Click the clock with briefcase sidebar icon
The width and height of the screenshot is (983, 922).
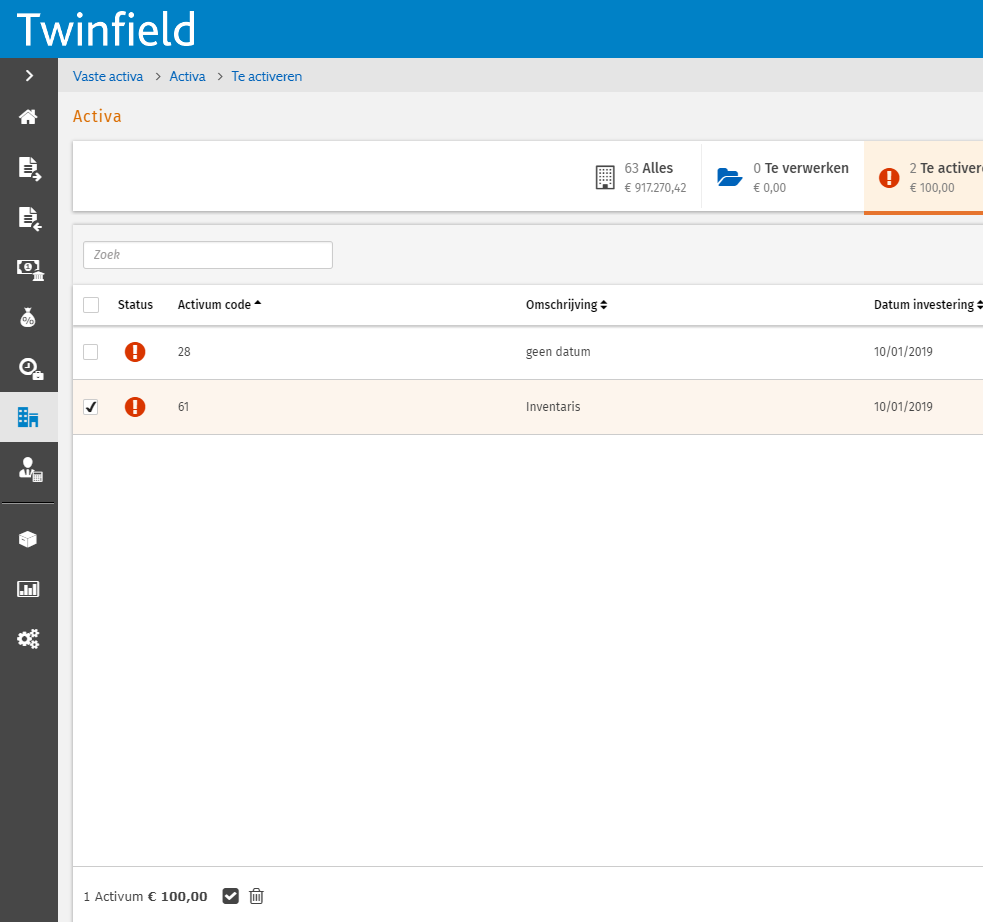[29, 368]
